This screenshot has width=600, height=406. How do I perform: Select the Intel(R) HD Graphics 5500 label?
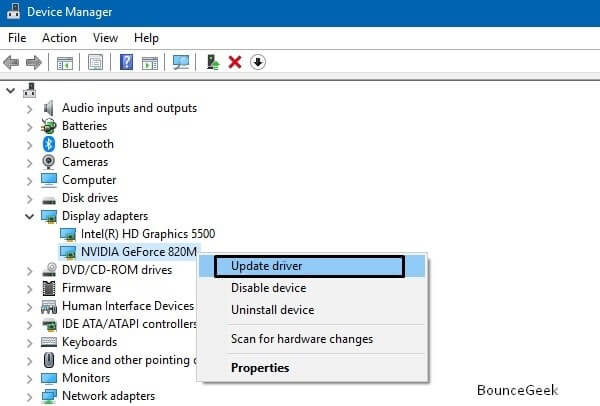(148, 234)
